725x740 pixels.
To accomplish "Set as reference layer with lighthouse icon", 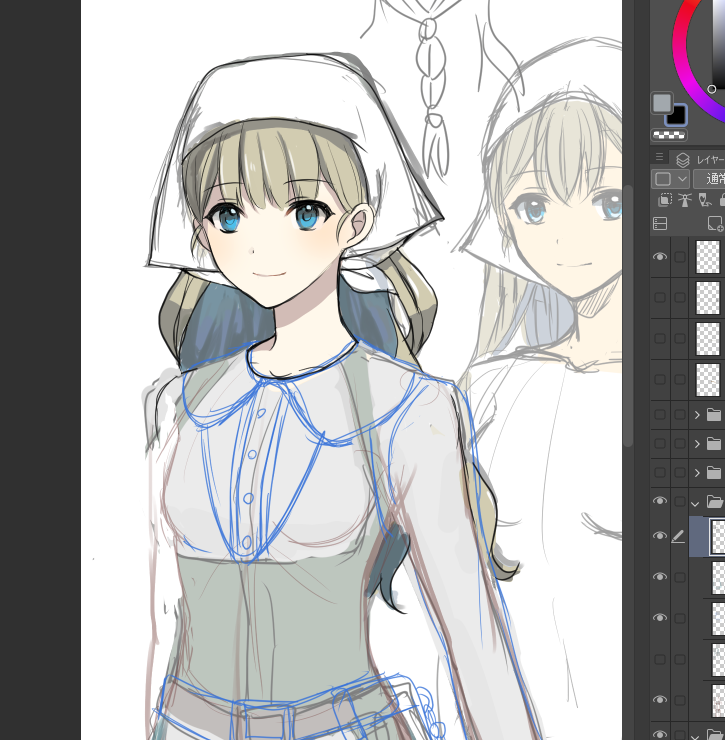I will (684, 200).
